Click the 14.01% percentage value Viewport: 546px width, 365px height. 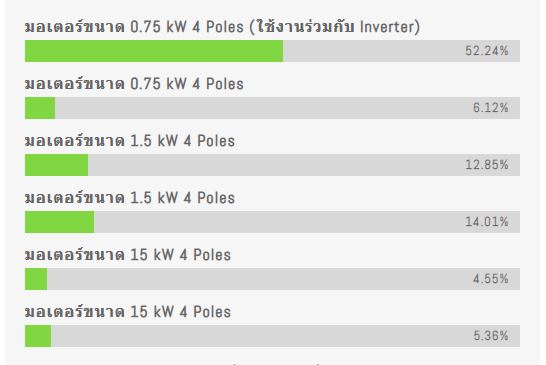(486, 222)
